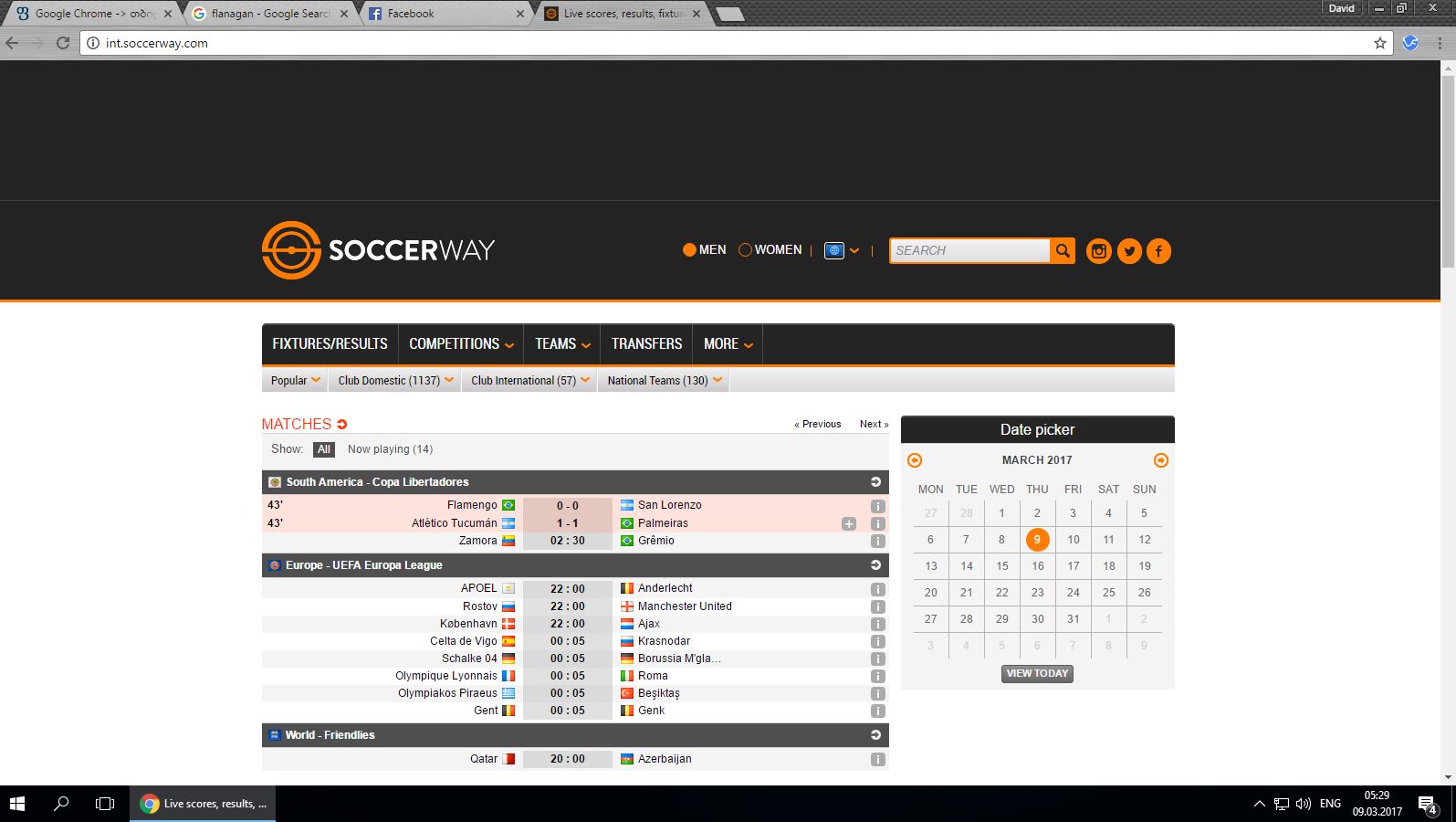Go to previous month in date picker
This screenshot has width=1456, height=822.
(915, 460)
